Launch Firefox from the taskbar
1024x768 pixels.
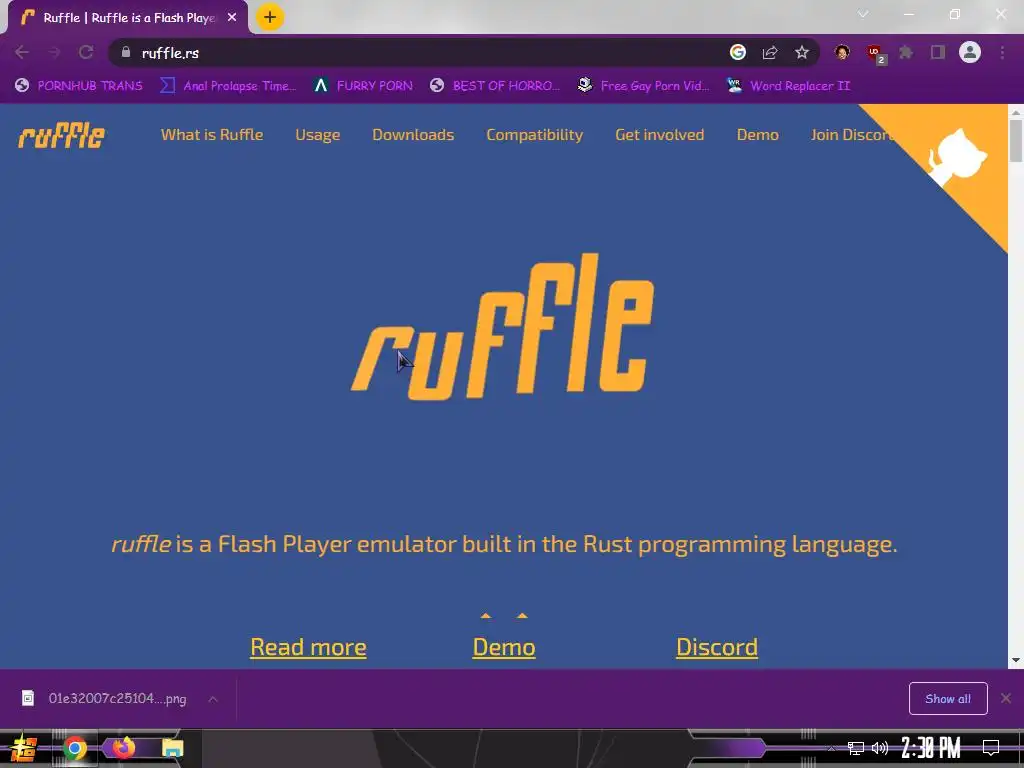tap(123, 748)
